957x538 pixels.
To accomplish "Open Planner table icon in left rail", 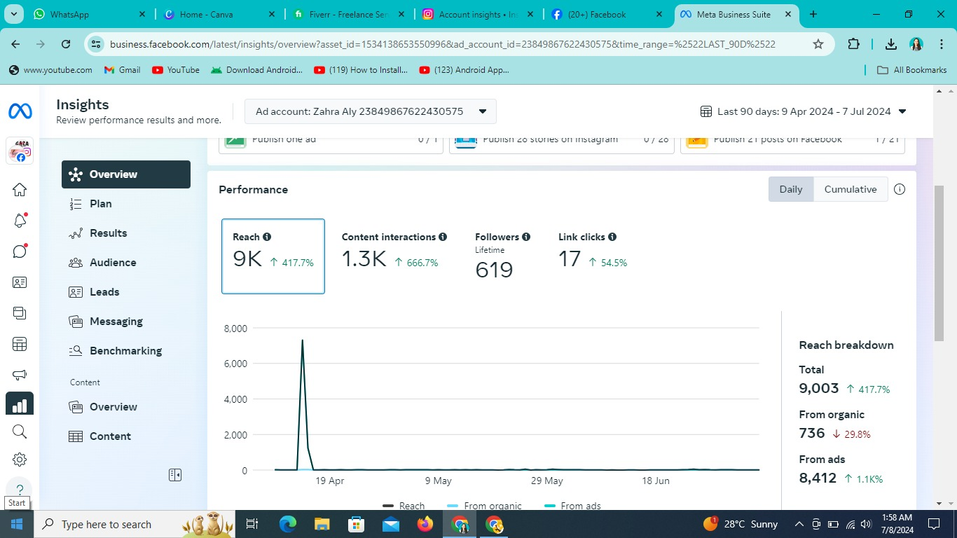I will click(x=20, y=344).
